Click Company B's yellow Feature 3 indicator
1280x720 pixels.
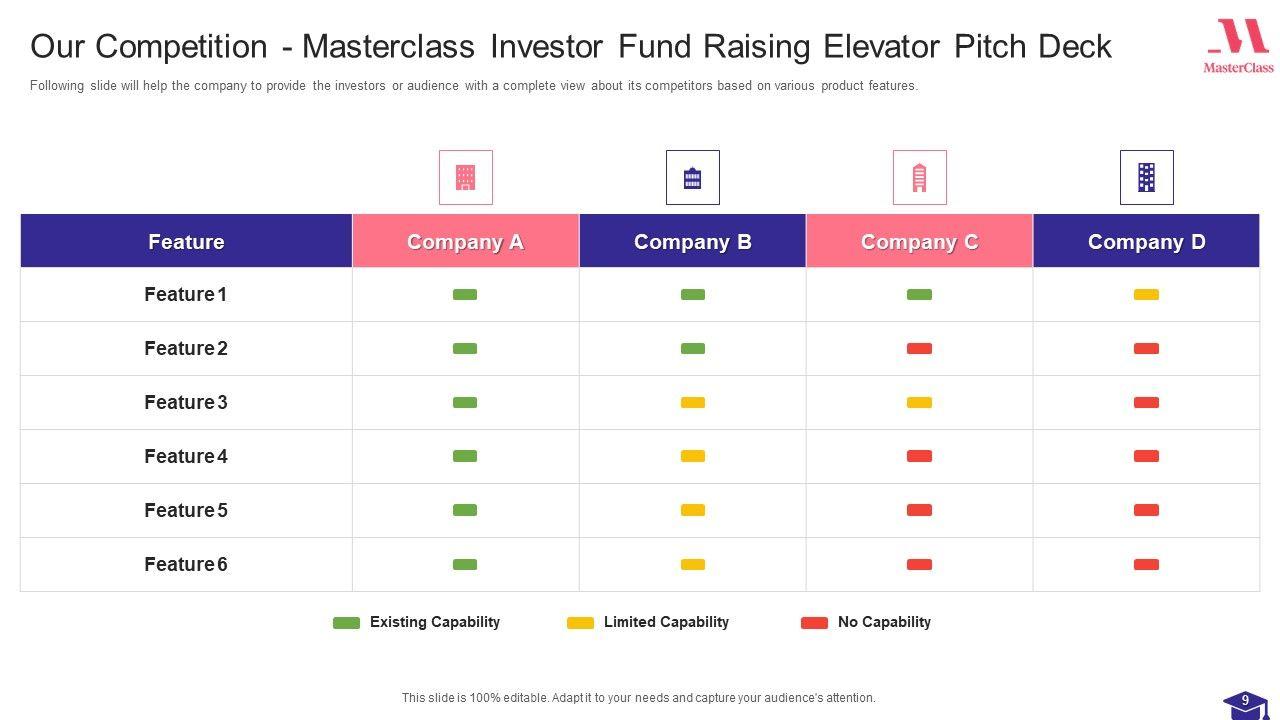tap(692, 403)
